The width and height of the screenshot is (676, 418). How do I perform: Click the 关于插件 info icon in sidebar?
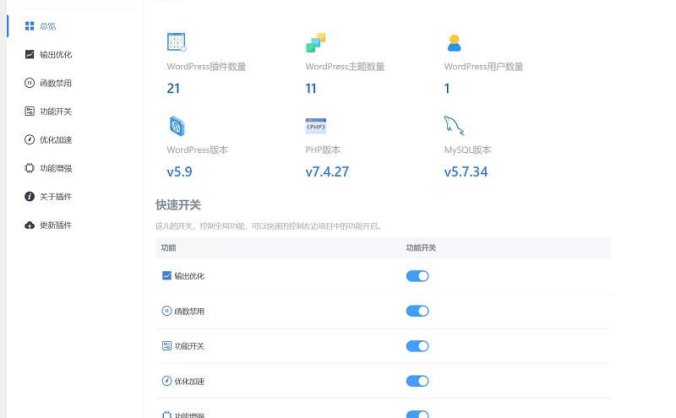[29, 197]
